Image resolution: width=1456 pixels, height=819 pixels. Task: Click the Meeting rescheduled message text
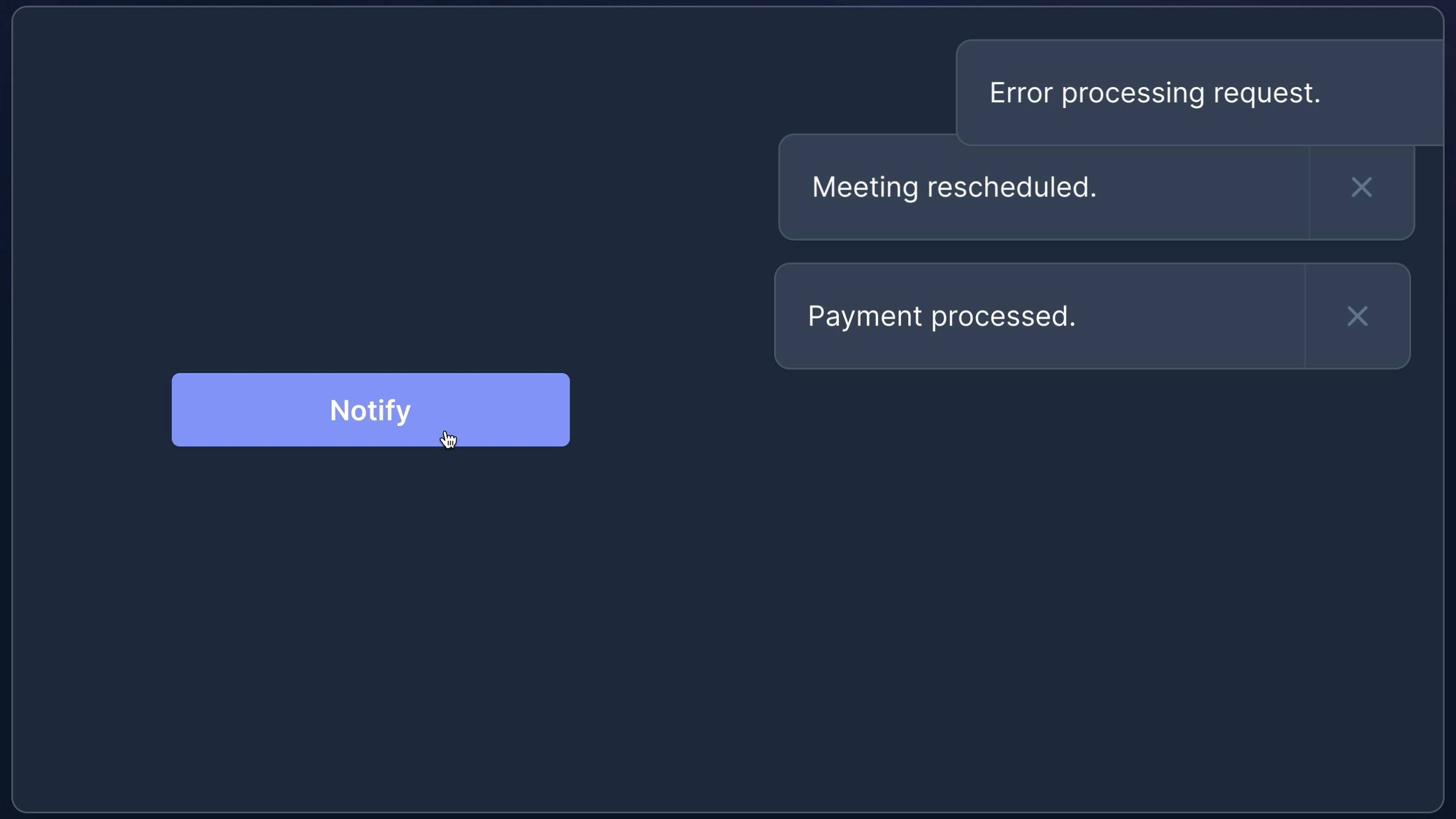(954, 187)
